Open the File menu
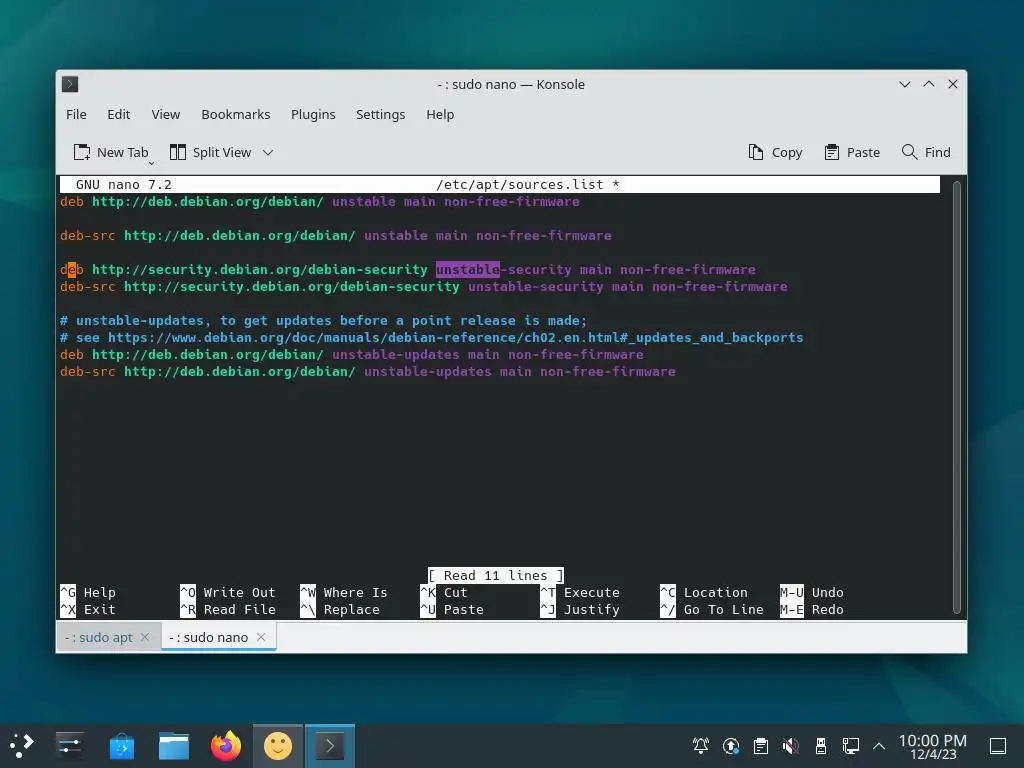The height and width of the screenshot is (768, 1024). [x=76, y=114]
